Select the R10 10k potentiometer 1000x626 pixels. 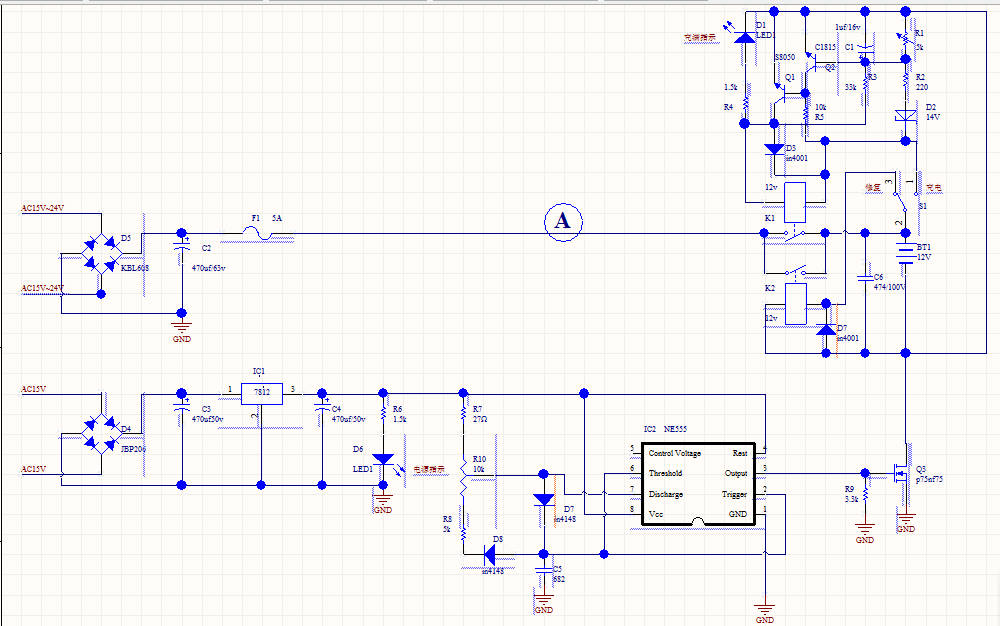[x=463, y=475]
